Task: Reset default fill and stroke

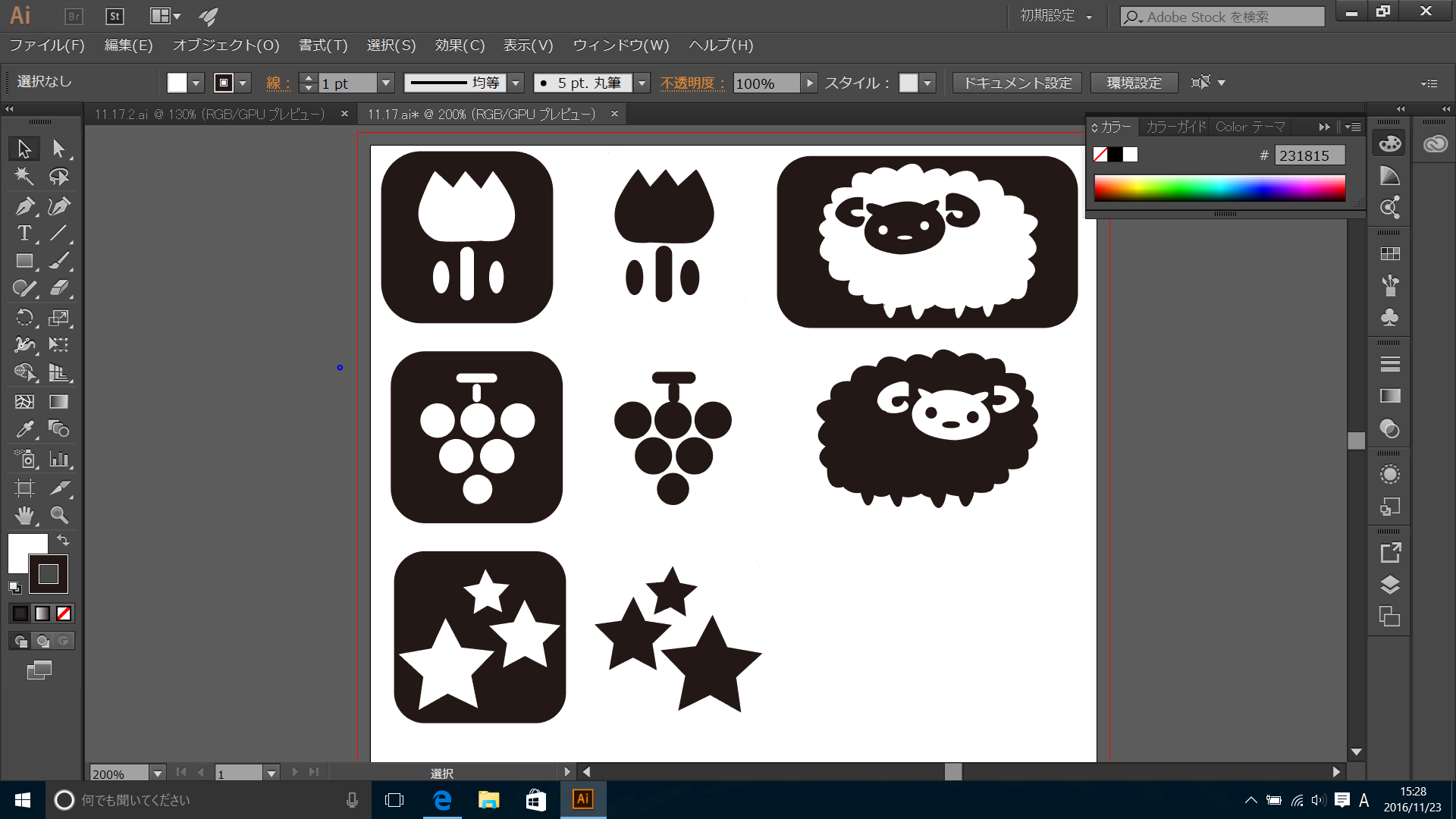Action: pos(14,587)
